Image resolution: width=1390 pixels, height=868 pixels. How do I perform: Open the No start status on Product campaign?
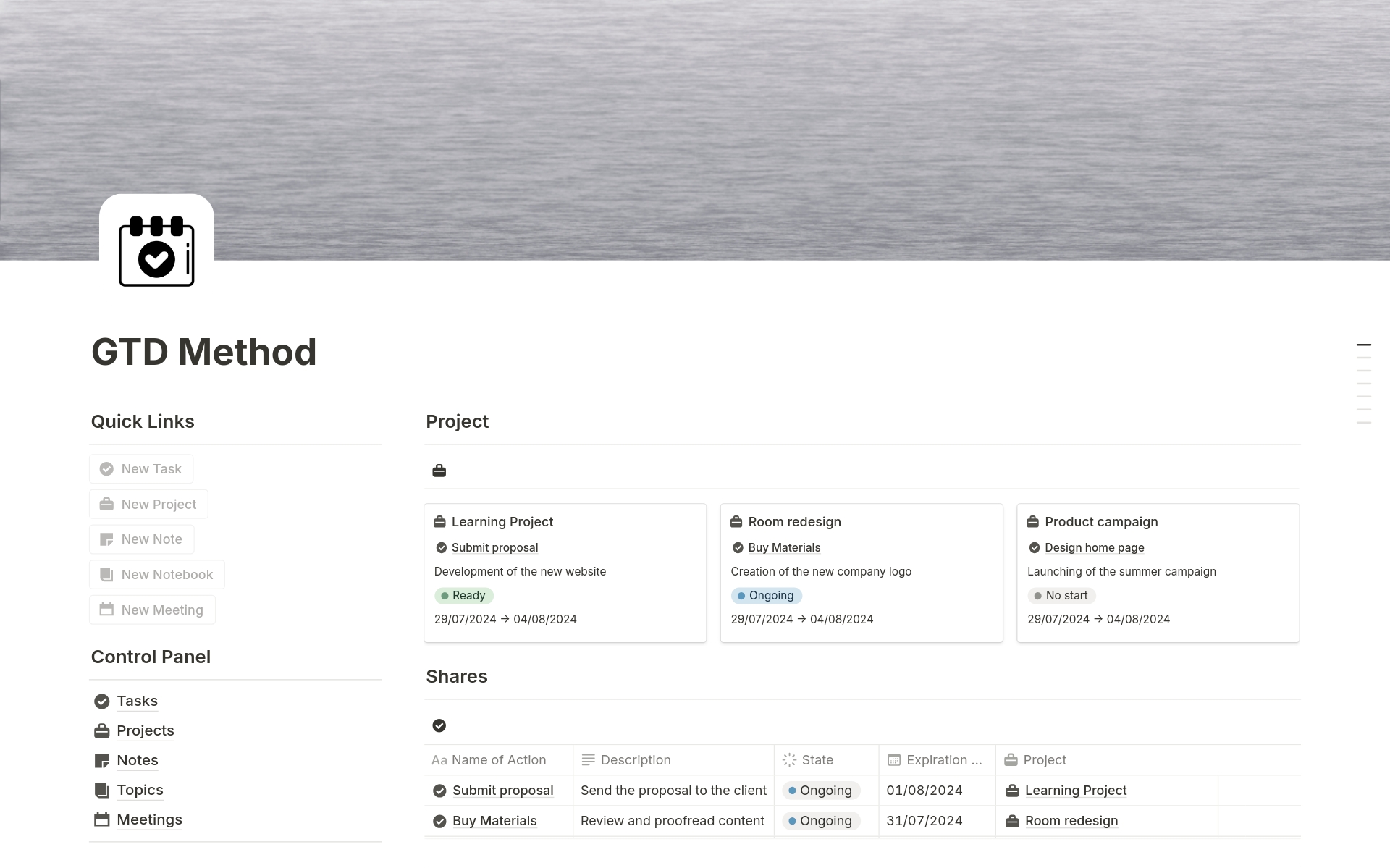click(x=1061, y=596)
